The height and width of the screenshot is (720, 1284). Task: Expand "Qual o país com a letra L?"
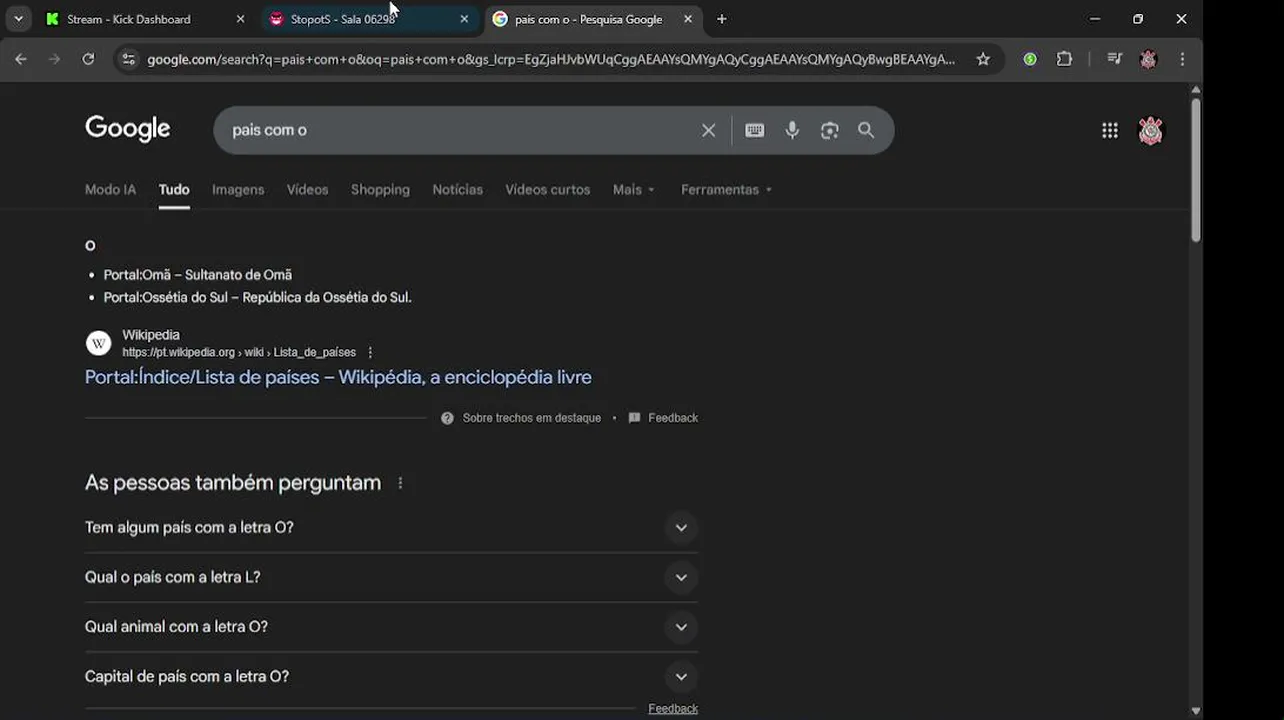coord(681,577)
